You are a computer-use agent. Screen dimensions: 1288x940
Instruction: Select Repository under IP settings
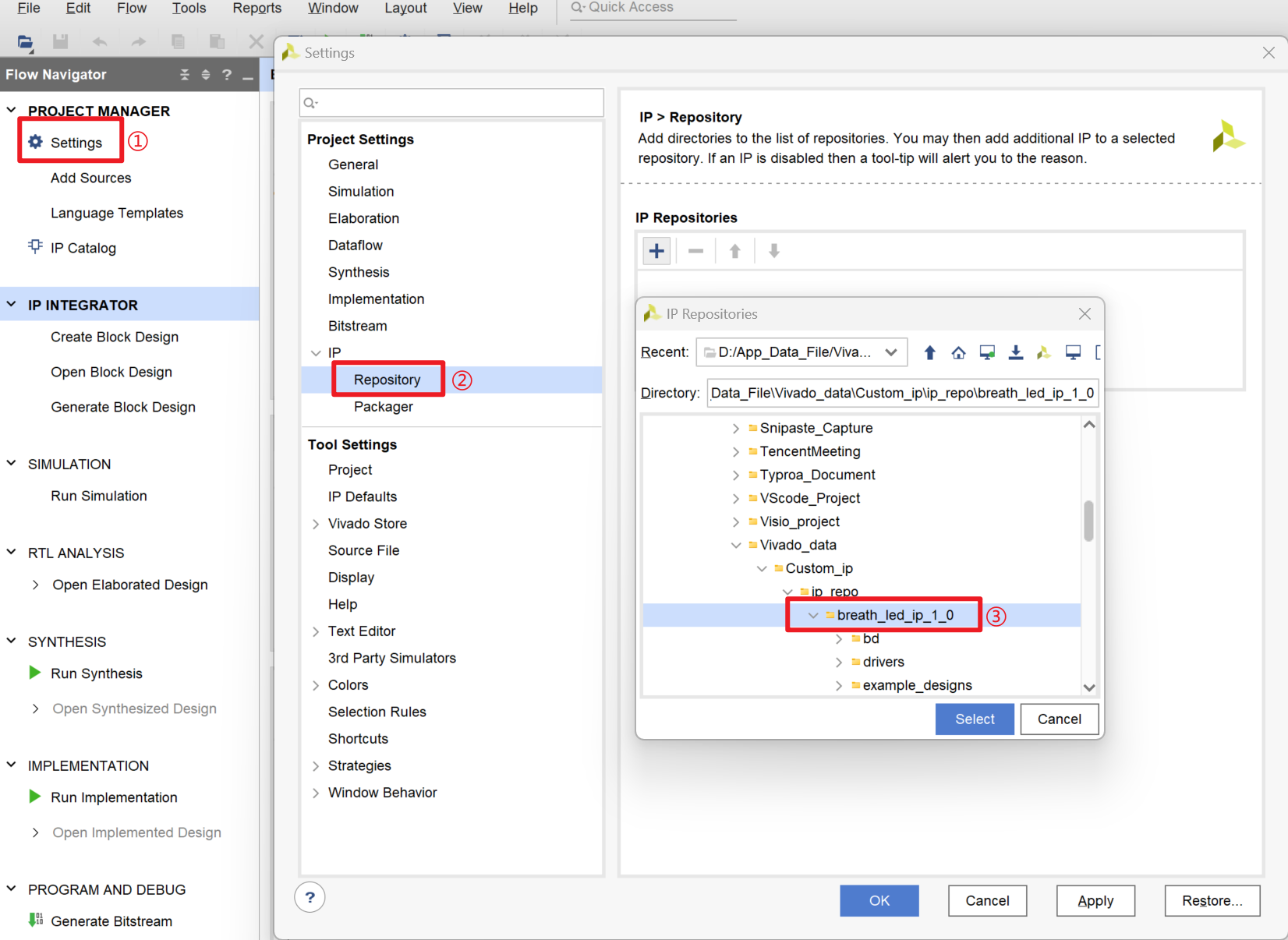tap(387, 380)
